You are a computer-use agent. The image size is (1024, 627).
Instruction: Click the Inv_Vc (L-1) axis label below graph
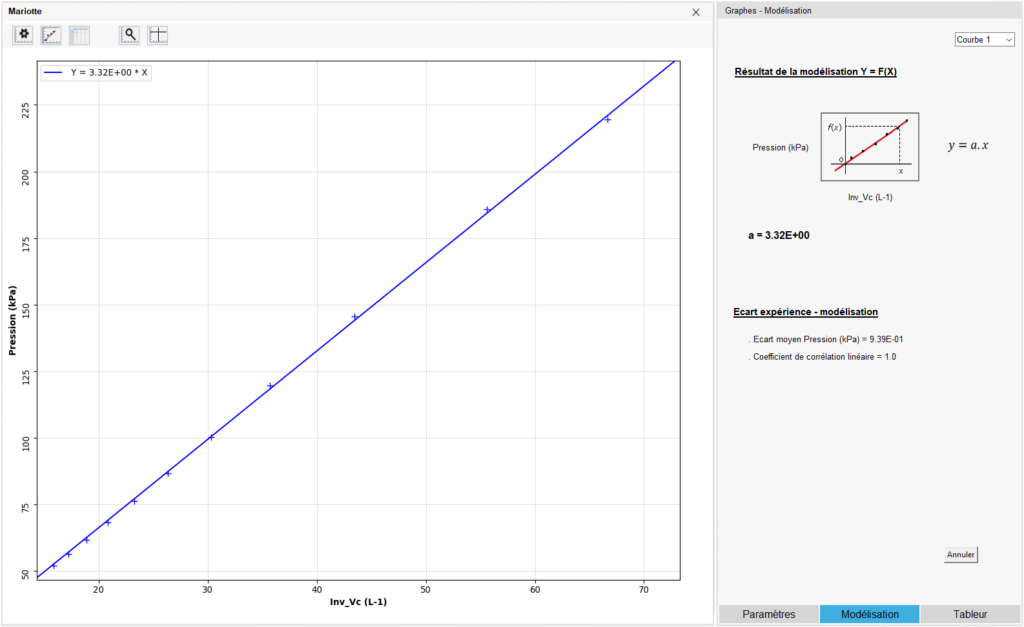point(359,602)
